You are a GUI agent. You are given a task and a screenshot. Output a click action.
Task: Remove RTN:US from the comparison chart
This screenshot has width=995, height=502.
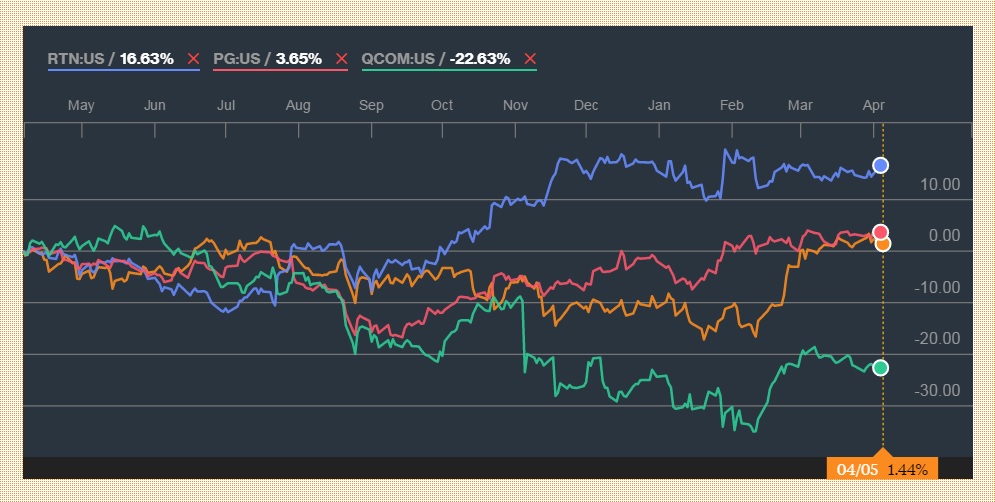[x=193, y=59]
